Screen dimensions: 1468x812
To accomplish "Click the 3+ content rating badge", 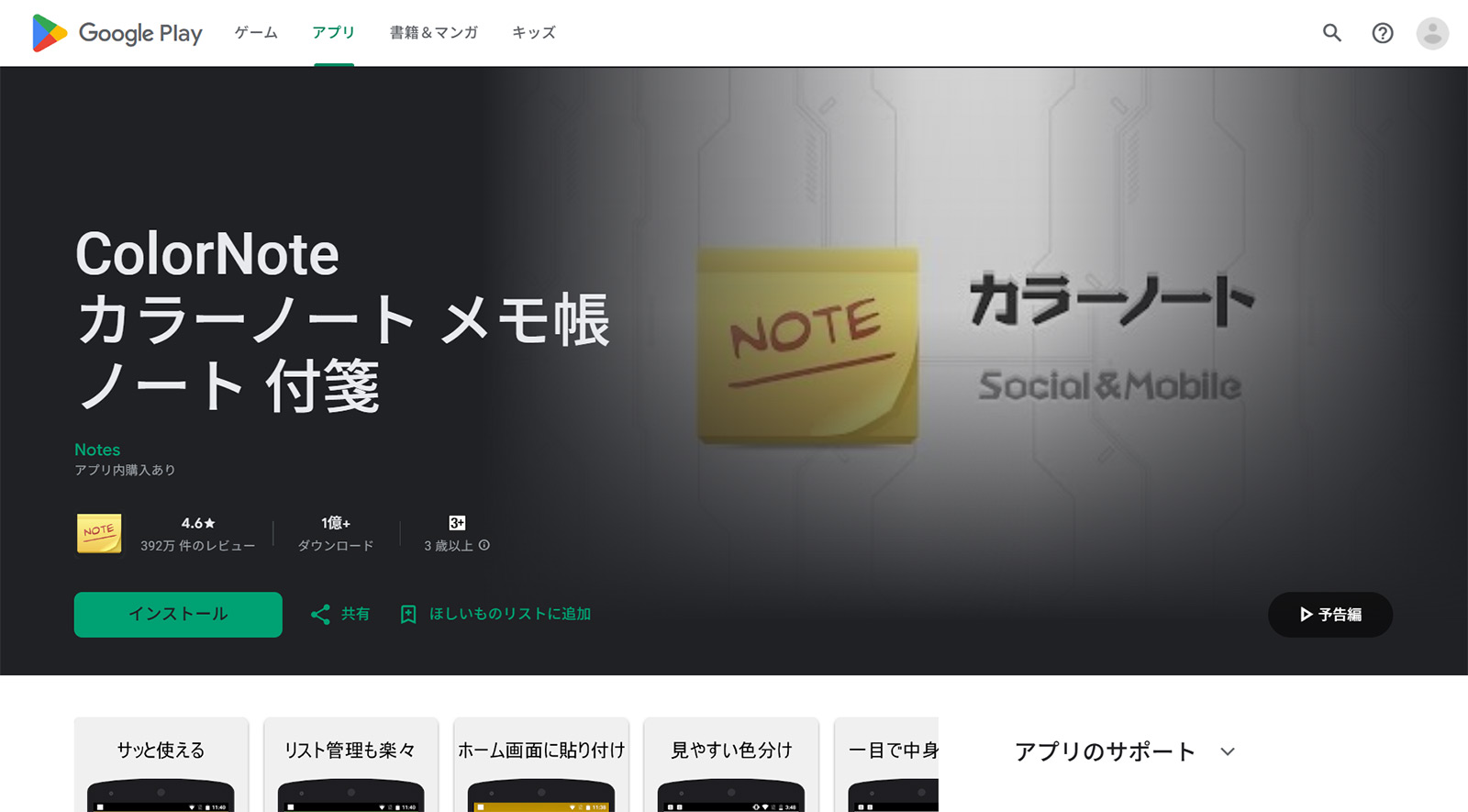I will (x=457, y=523).
